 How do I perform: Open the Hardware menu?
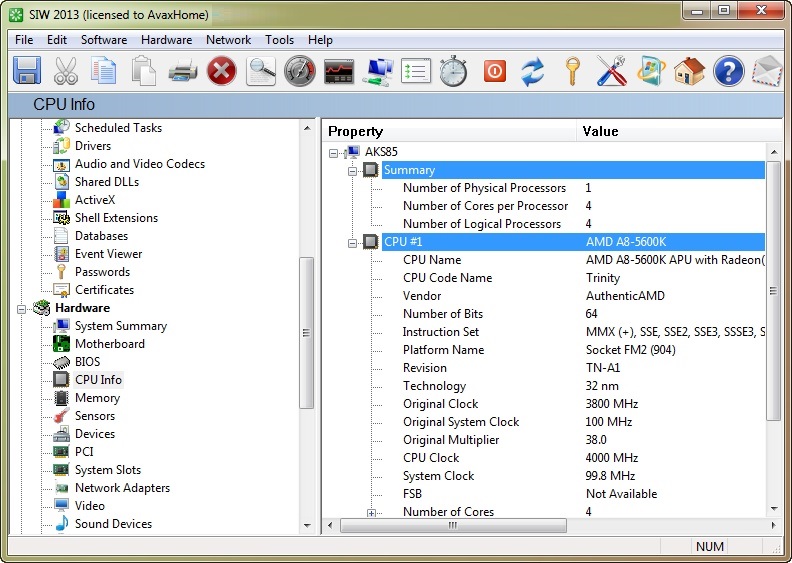click(166, 40)
